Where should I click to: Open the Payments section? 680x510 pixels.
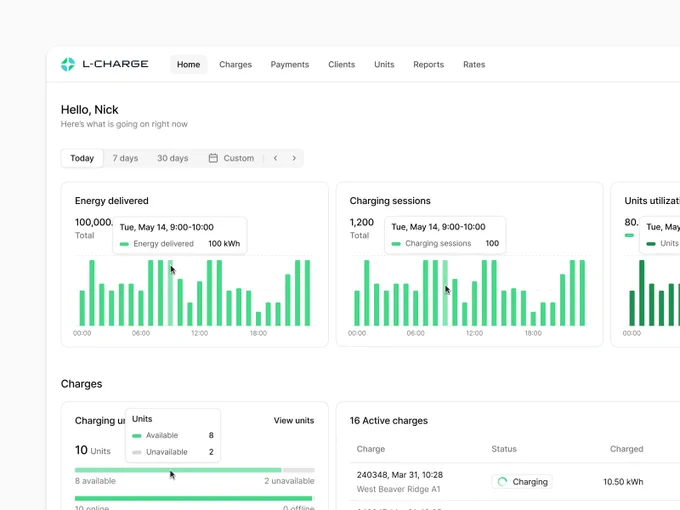pyautogui.click(x=290, y=65)
